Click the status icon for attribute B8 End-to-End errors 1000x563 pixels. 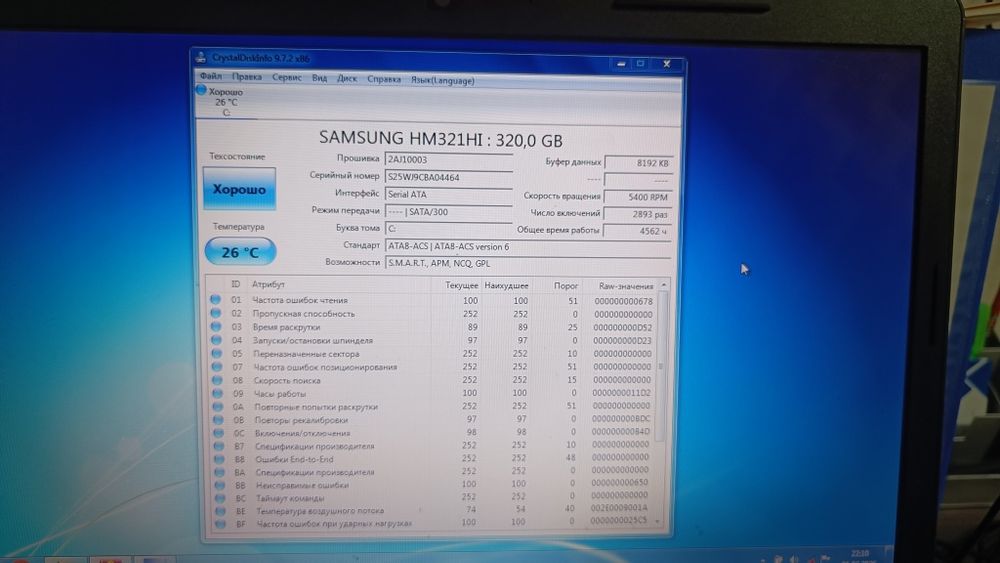pyautogui.click(x=215, y=459)
